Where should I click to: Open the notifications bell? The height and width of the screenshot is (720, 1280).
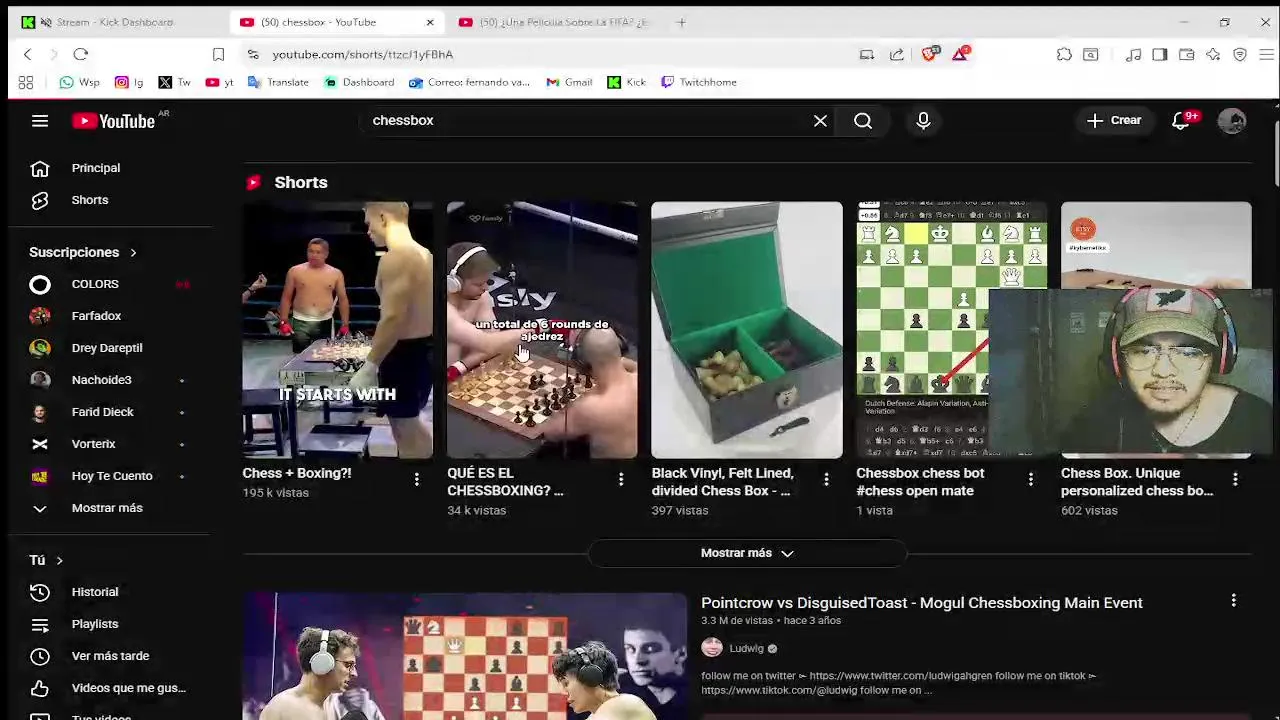point(1181,121)
